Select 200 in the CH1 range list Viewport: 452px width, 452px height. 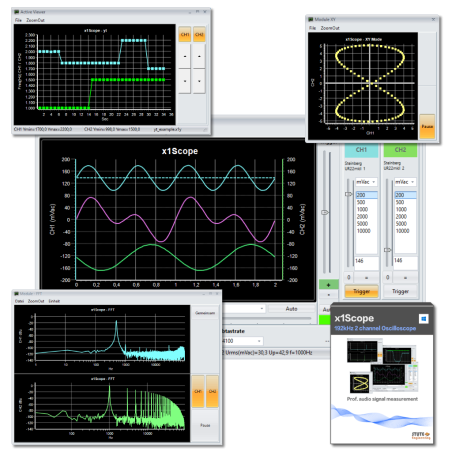[367, 195]
